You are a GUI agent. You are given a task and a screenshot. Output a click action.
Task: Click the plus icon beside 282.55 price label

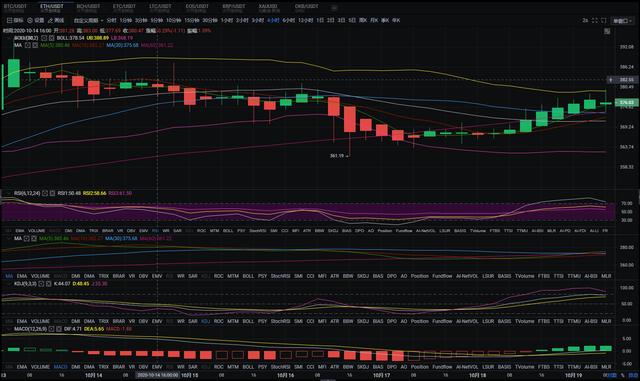coord(611,80)
